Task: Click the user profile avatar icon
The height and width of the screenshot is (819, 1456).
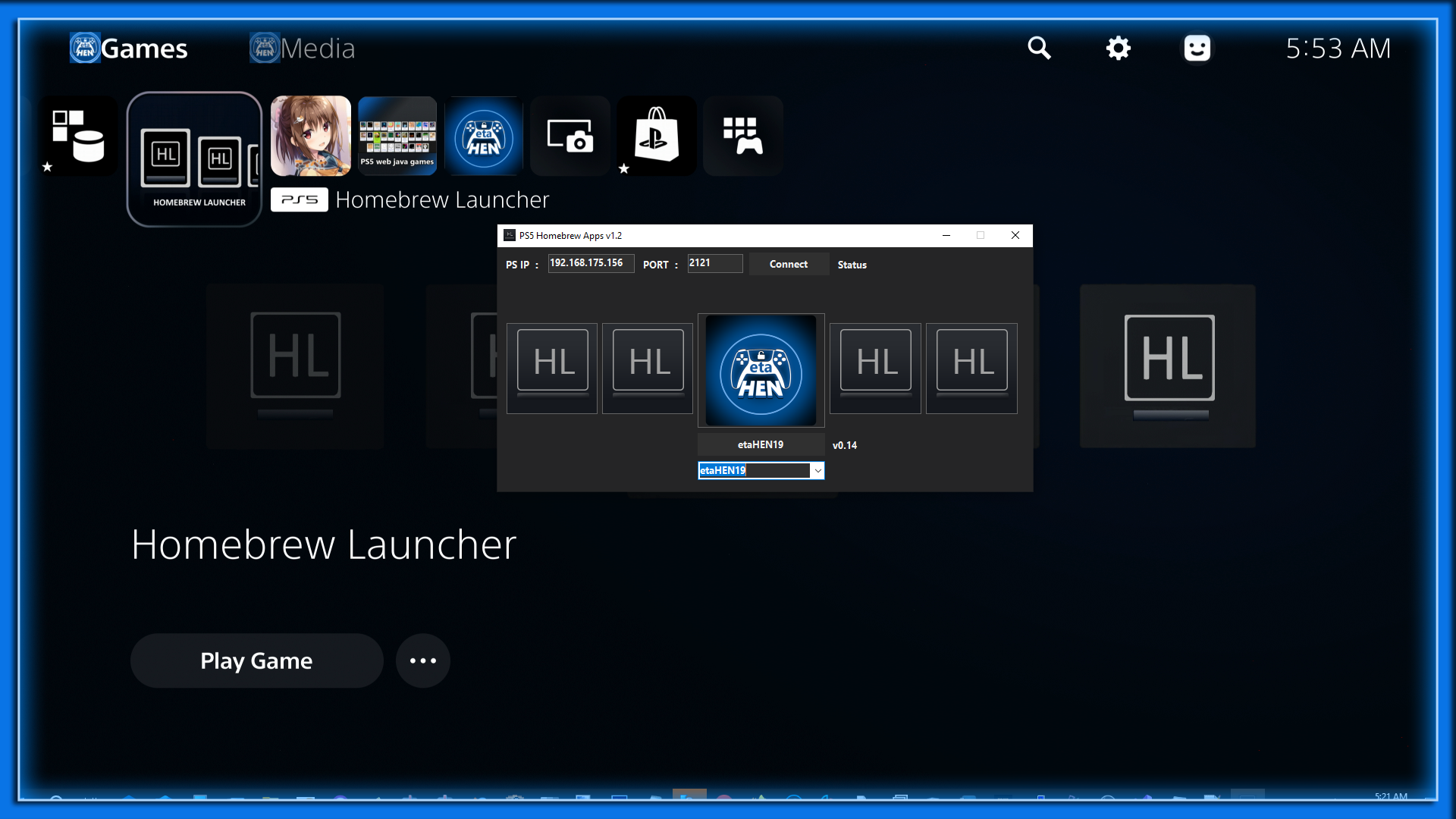Action: pos(1197,49)
